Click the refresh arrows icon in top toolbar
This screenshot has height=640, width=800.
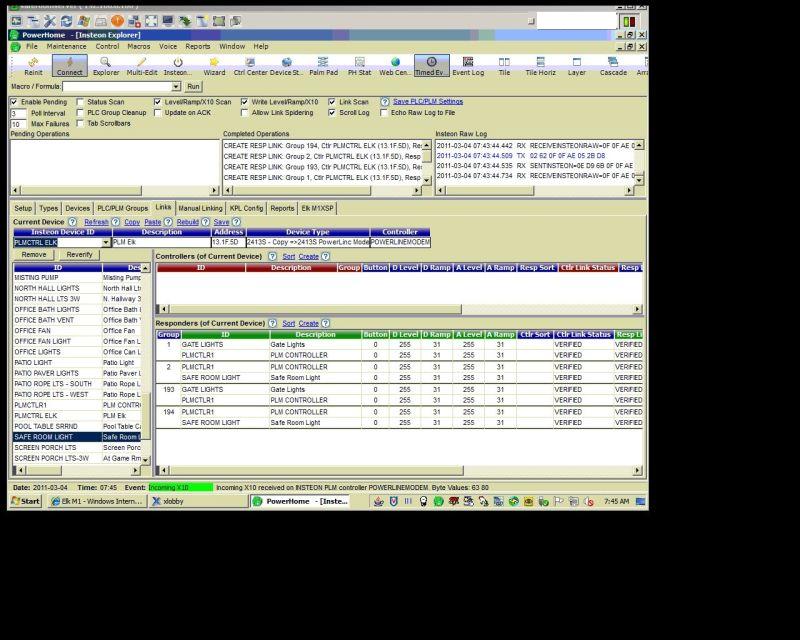[66, 21]
